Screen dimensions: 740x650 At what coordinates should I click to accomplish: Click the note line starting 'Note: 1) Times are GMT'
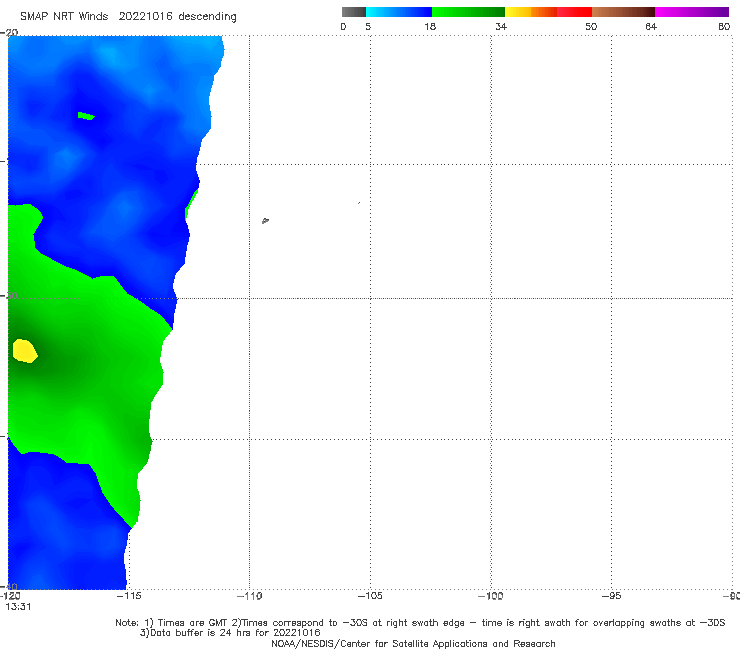pos(420,623)
